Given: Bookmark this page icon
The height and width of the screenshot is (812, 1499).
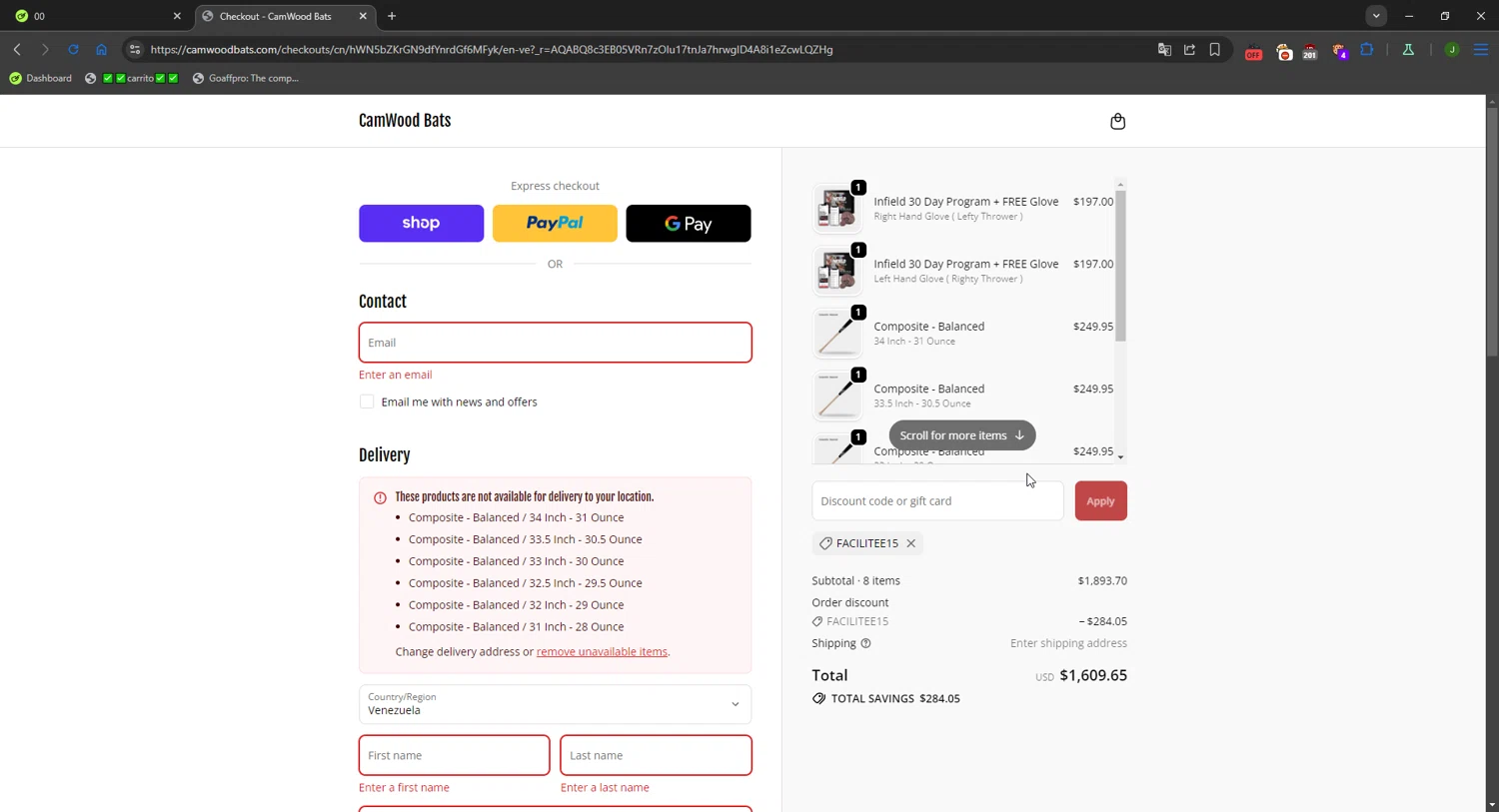Looking at the screenshot, I should [1214, 49].
